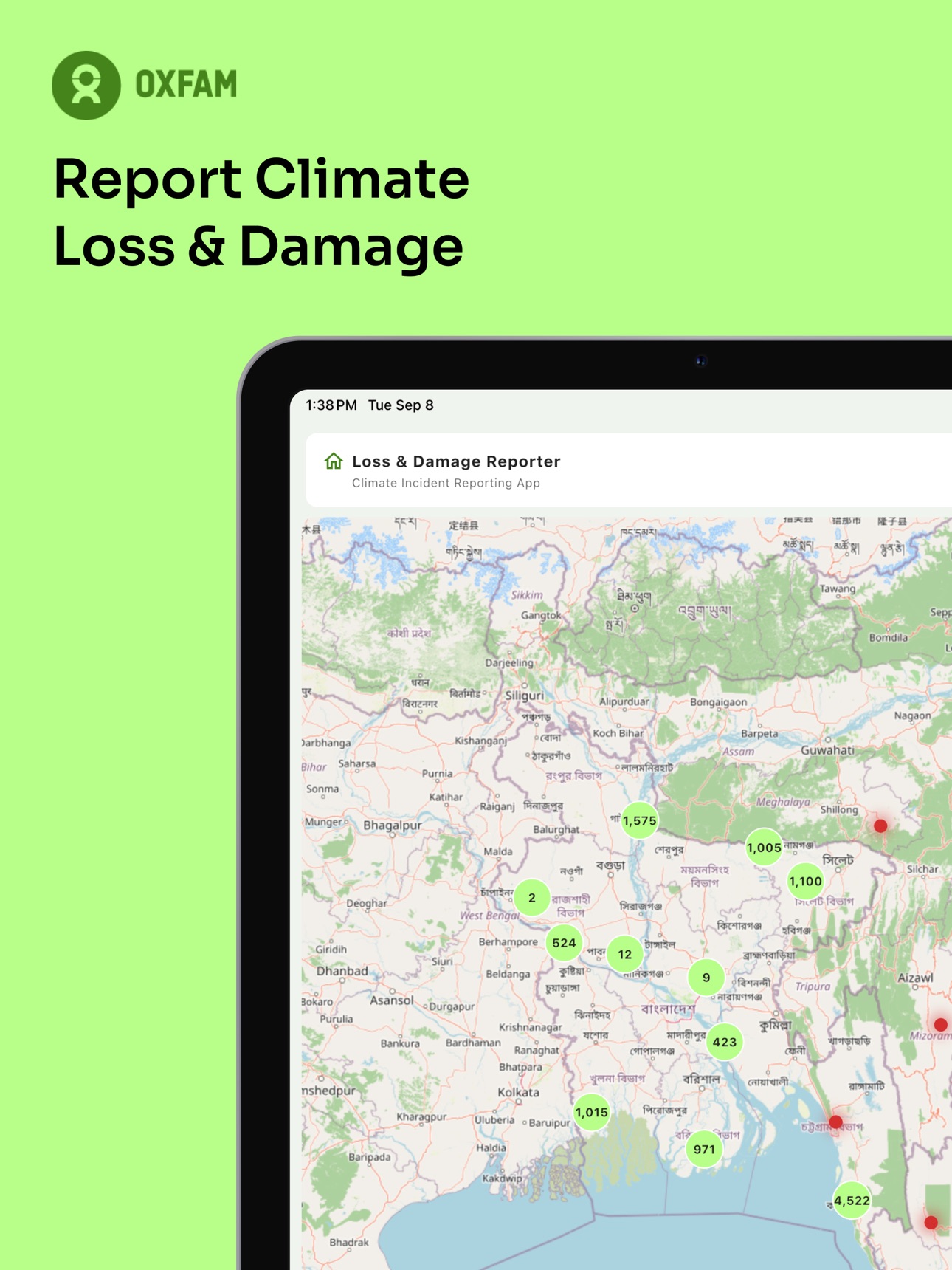Click the Bhagalpur label on the map
The height and width of the screenshot is (1270, 952).
coord(393,825)
